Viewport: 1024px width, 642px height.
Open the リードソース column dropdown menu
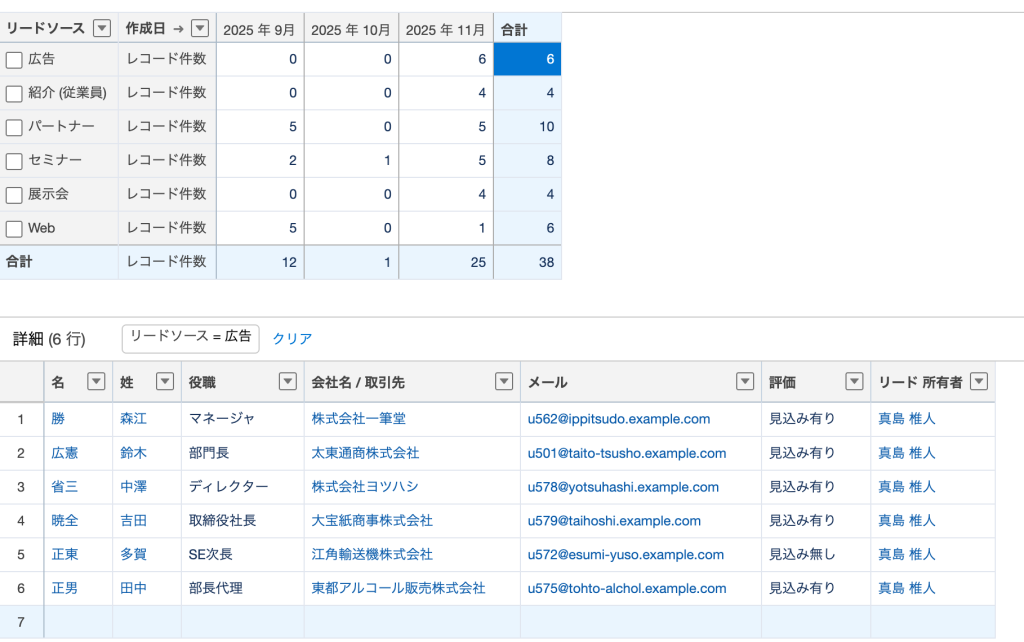click(101, 29)
